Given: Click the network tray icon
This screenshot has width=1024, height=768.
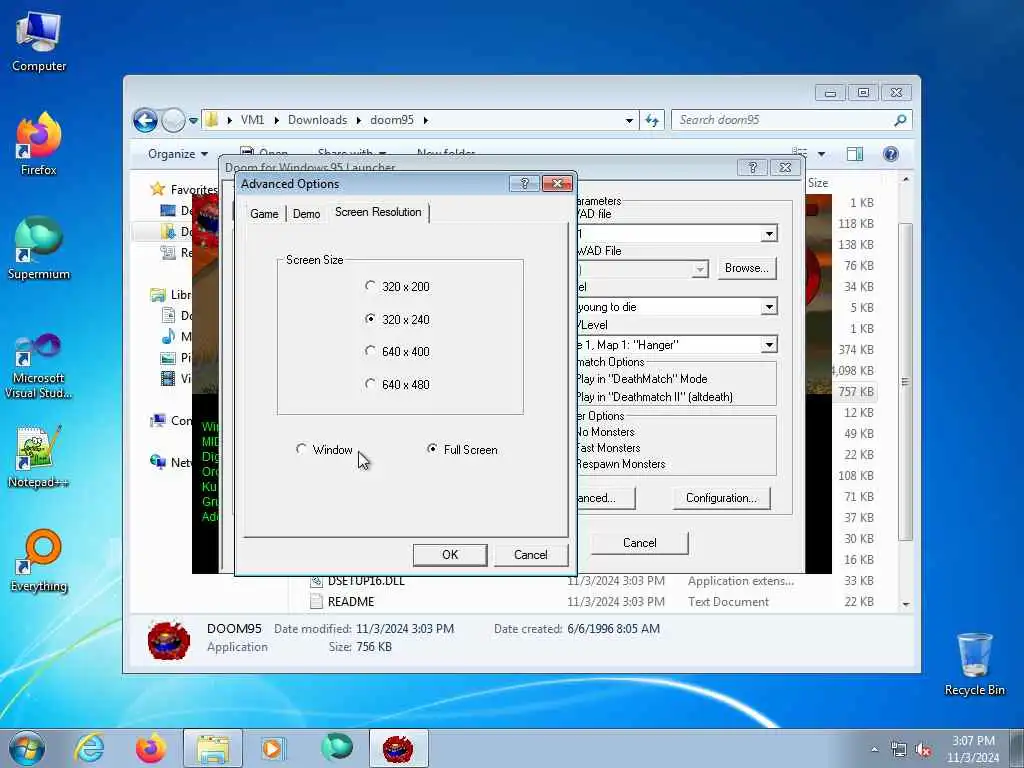Looking at the screenshot, I should pos(899,750).
